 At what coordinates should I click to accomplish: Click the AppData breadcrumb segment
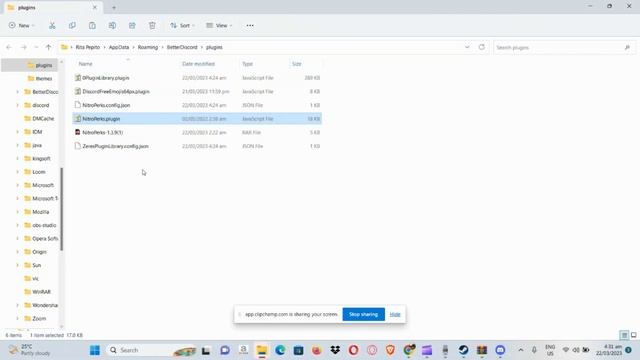[119, 47]
